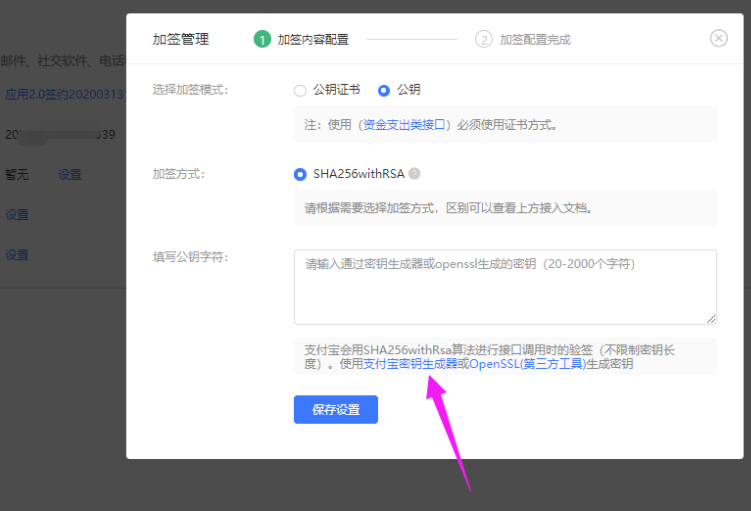Click the middle 设置 link on background page
This screenshot has width=751, height=511.
pyautogui.click(x=17, y=214)
